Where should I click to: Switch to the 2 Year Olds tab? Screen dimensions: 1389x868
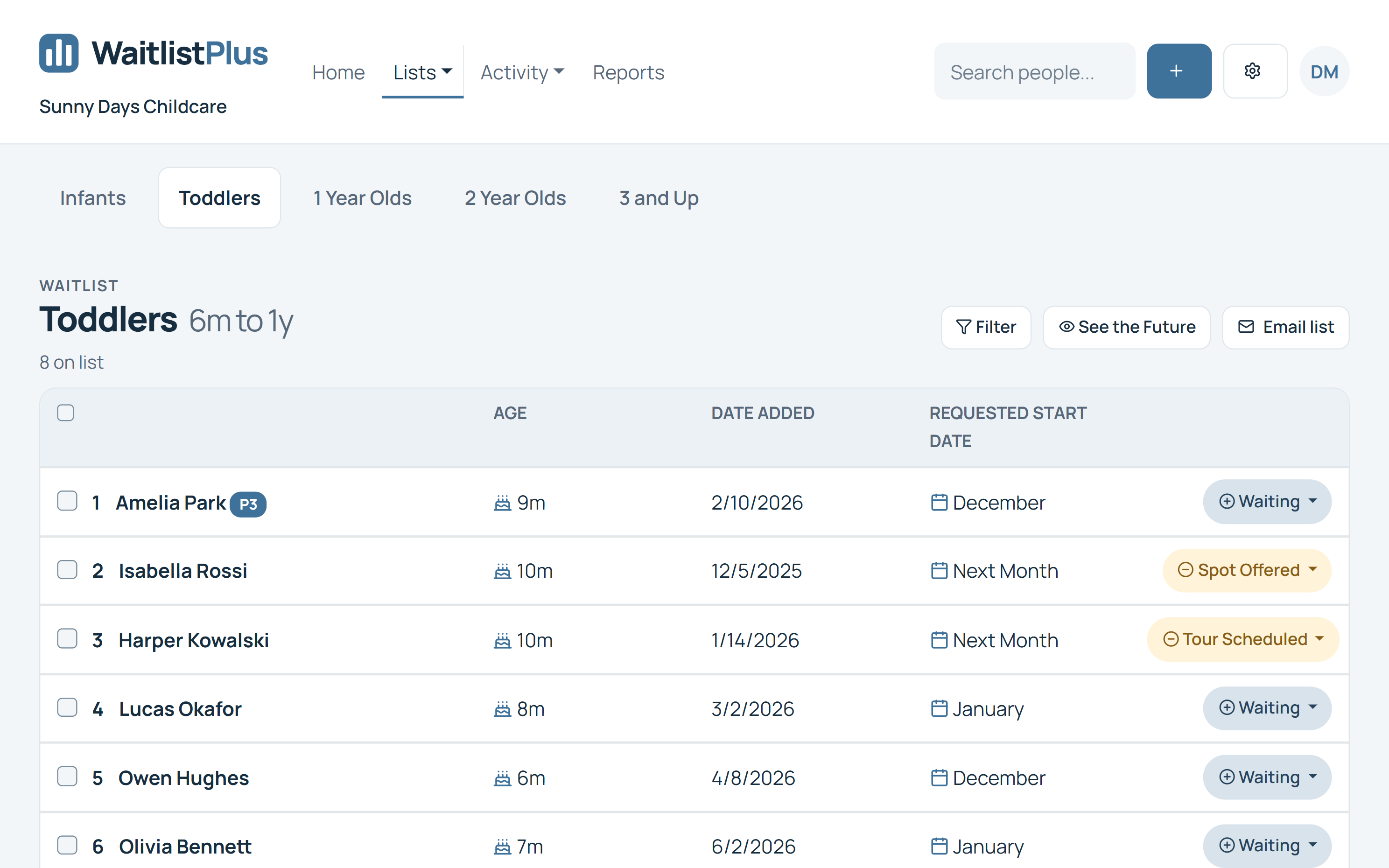pos(515,198)
